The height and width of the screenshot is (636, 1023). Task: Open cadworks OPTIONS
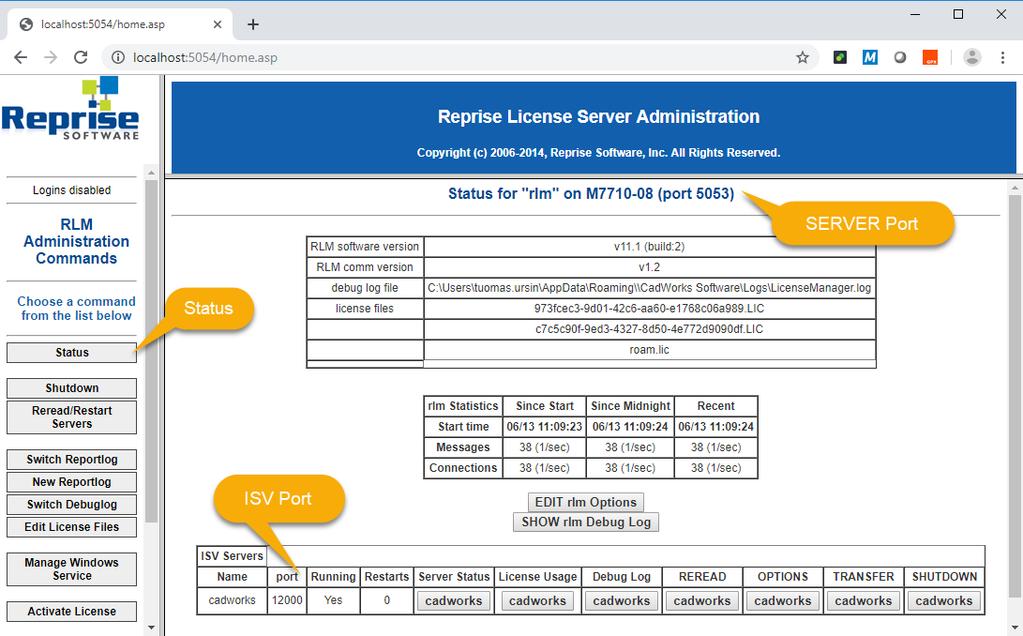tap(783, 601)
